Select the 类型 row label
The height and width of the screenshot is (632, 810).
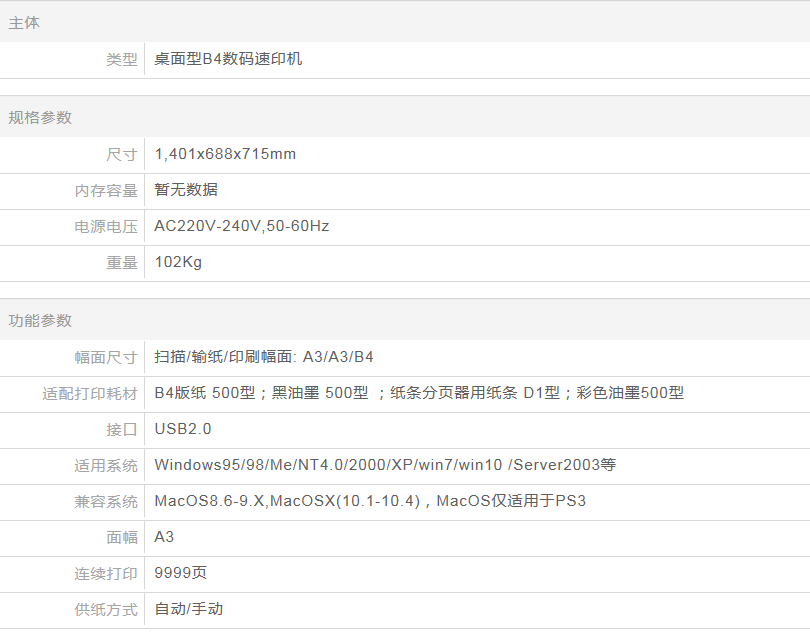pyautogui.click(x=121, y=59)
